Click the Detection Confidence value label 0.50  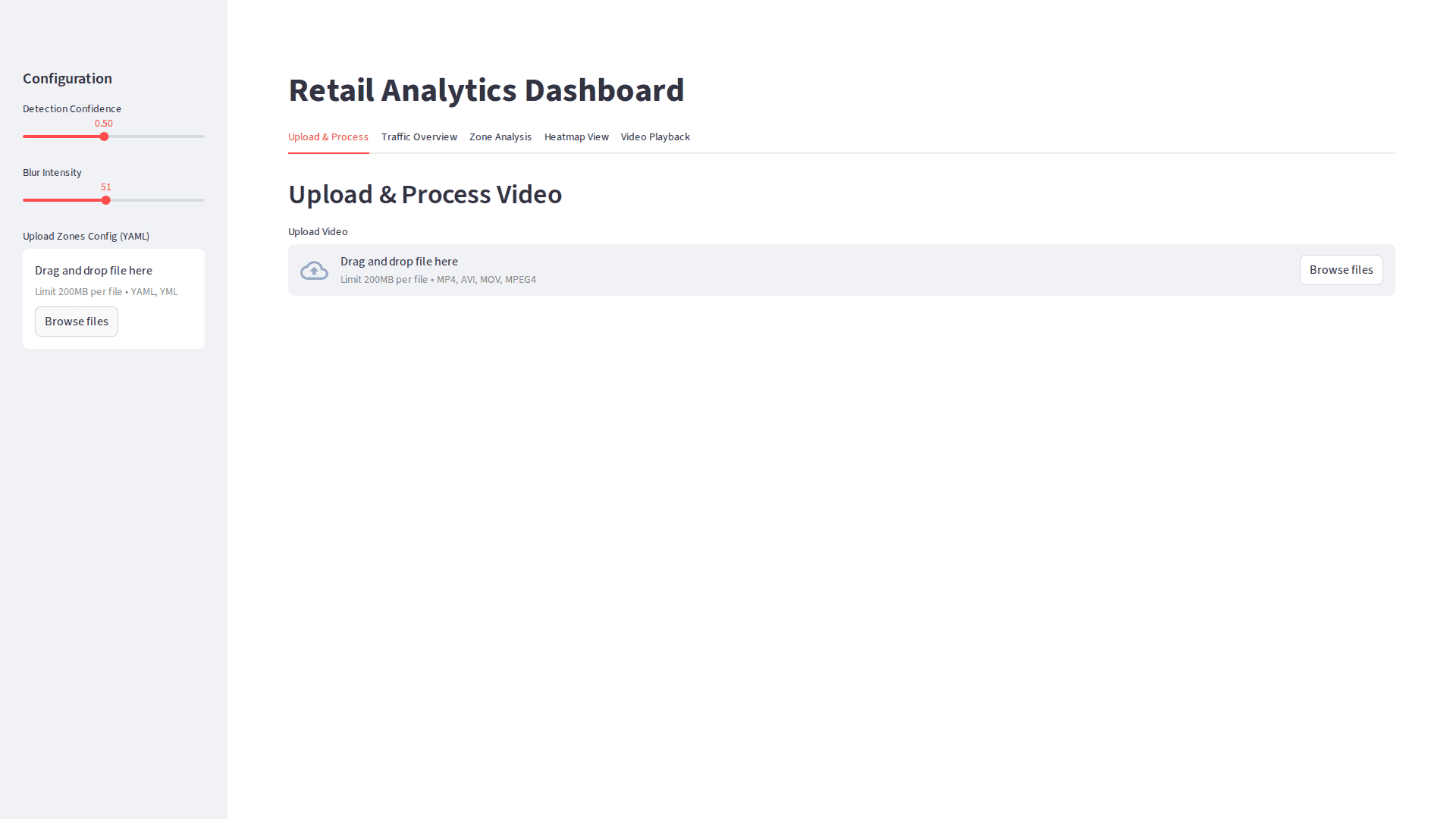[104, 123]
